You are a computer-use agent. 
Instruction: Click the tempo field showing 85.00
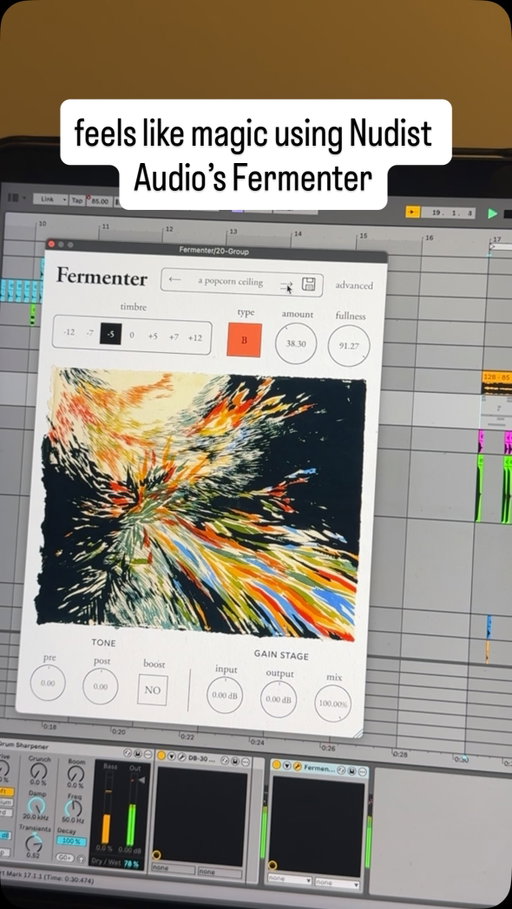pos(100,201)
